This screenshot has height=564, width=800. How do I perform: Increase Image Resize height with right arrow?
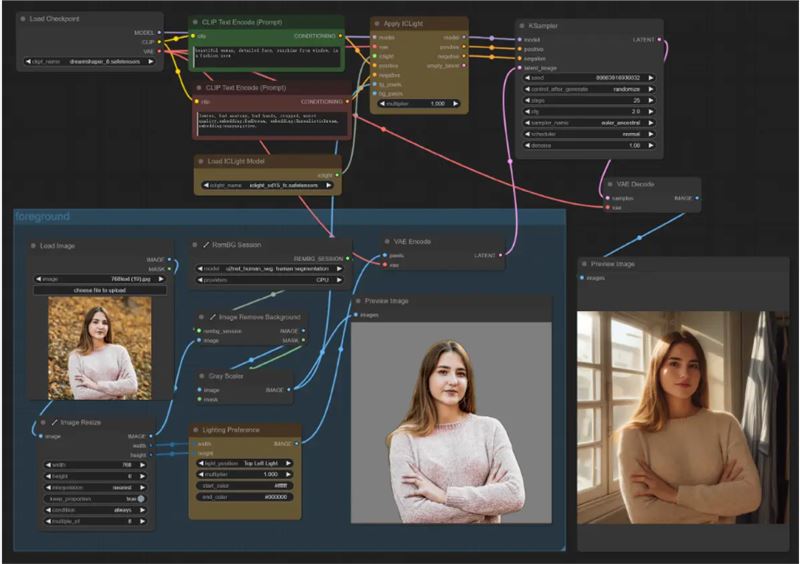[x=142, y=476]
